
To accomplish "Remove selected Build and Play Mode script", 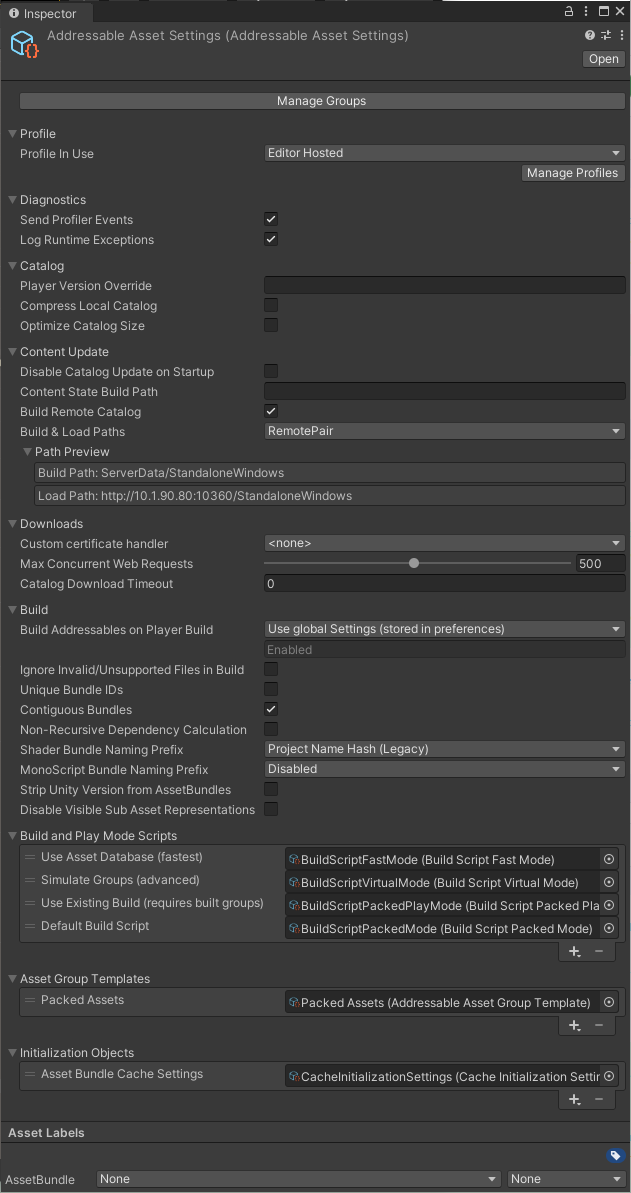I will [599, 952].
